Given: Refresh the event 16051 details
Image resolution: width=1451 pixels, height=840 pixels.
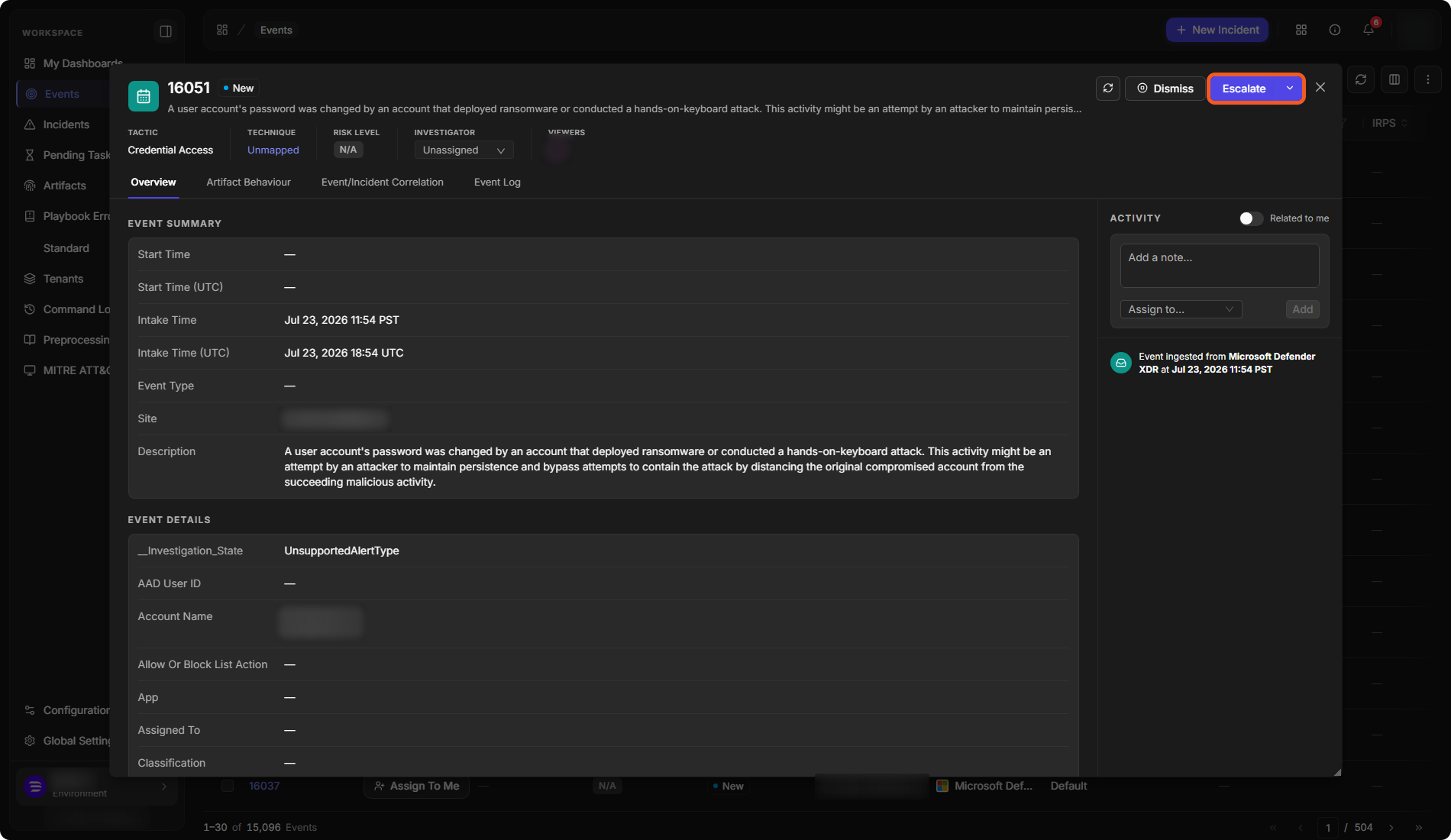Looking at the screenshot, I should [1107, 89].
